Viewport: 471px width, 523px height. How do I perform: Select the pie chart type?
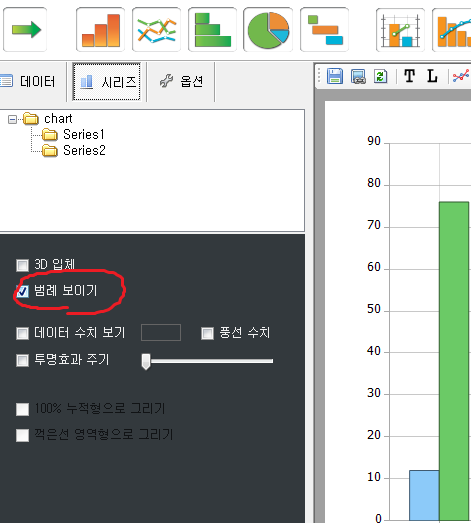(268, 30)
